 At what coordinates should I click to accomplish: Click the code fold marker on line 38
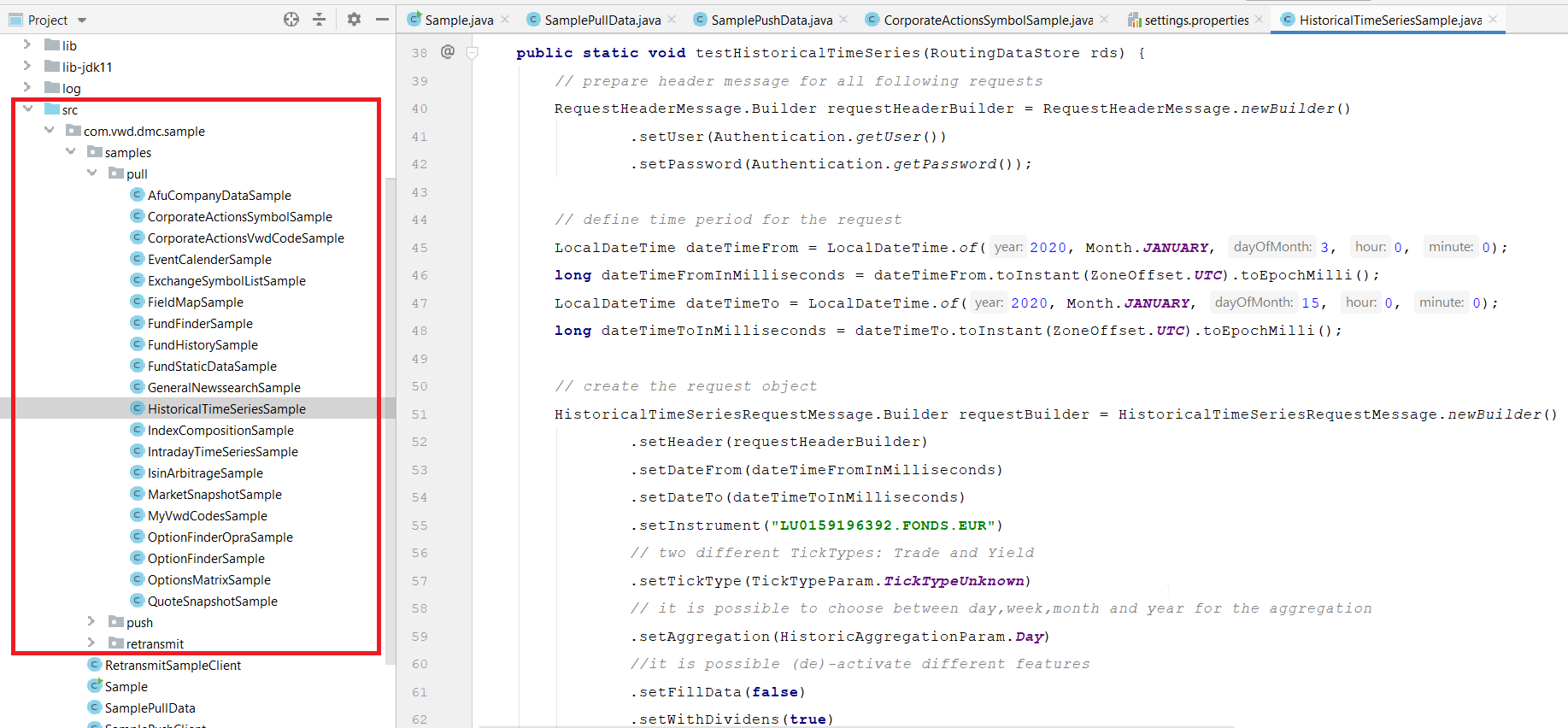[x=472, y=53]
